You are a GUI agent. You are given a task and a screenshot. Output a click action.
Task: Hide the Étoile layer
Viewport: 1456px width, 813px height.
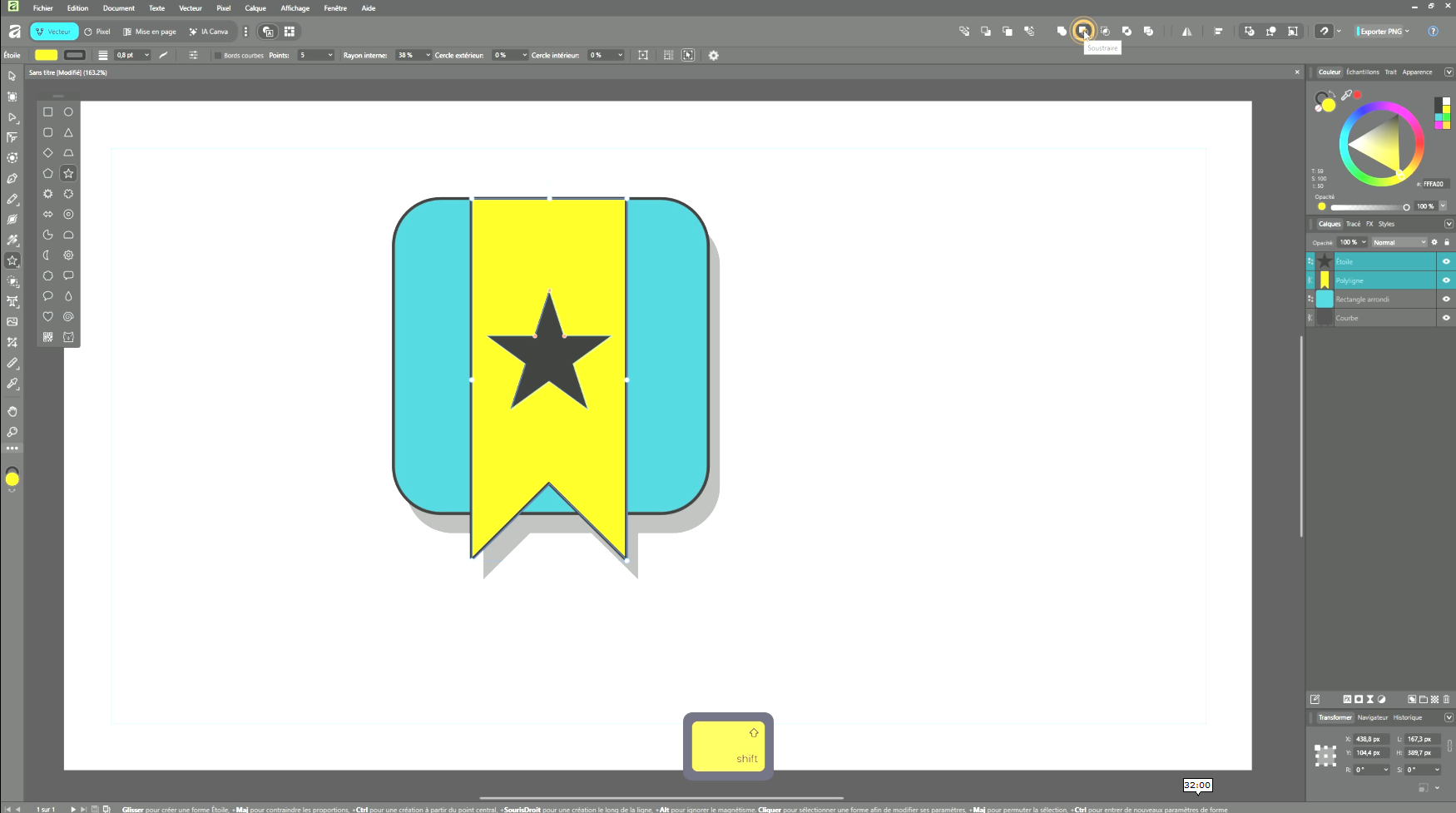pos(1446,261)
